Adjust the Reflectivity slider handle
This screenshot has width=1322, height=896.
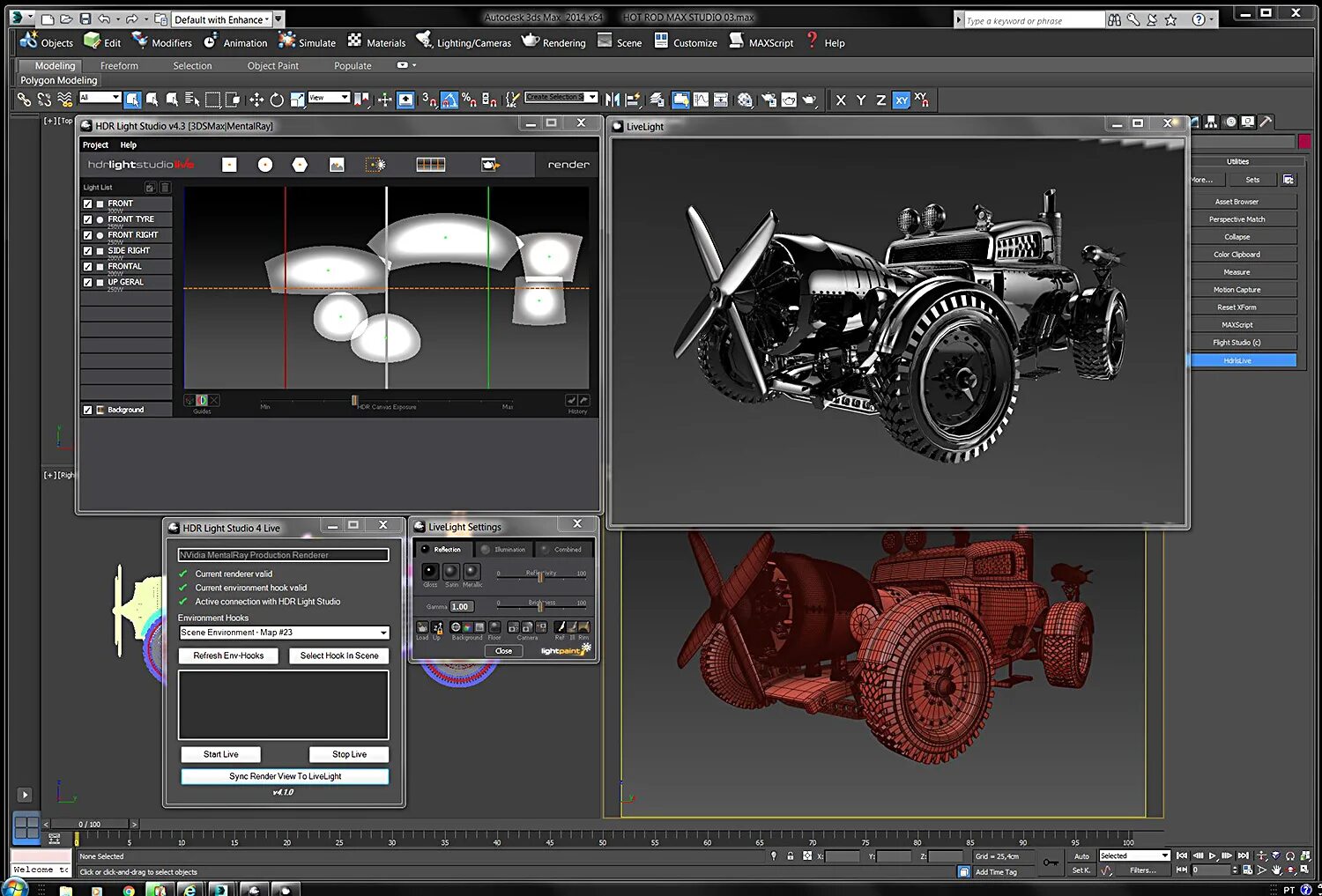tap(540, 577)
